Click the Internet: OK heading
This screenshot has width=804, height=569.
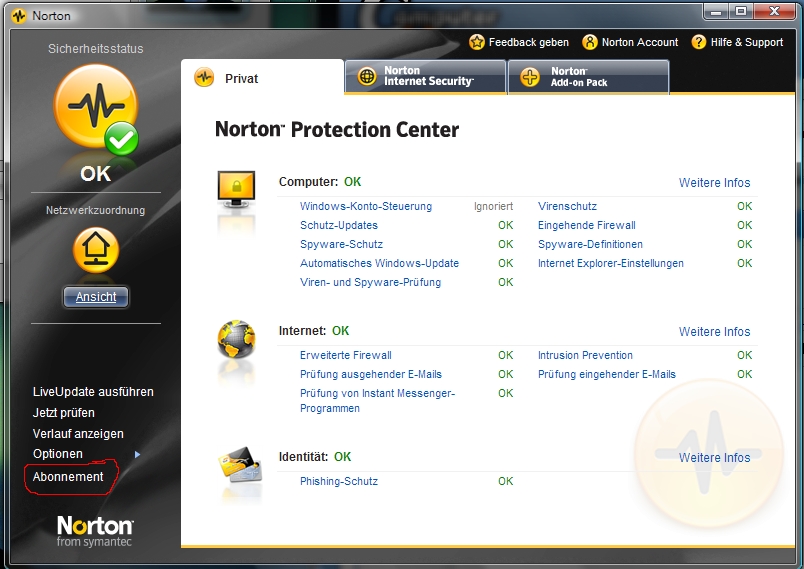coord(314,331)
